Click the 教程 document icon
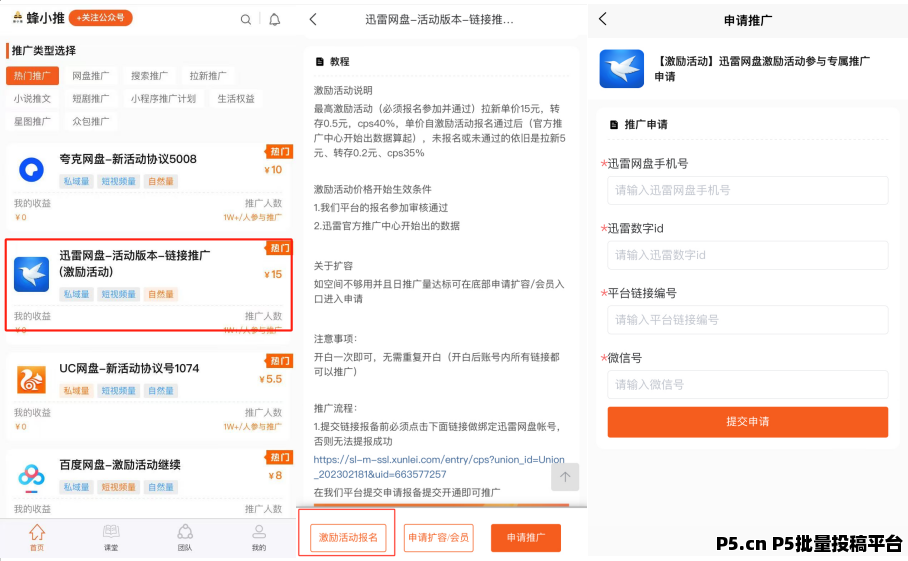This screenshot has width=908, height=561. click(319, 61)
